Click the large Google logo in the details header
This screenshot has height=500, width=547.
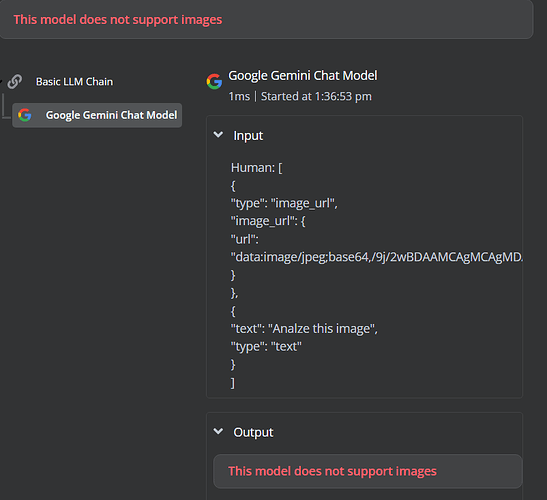[214, 82]
